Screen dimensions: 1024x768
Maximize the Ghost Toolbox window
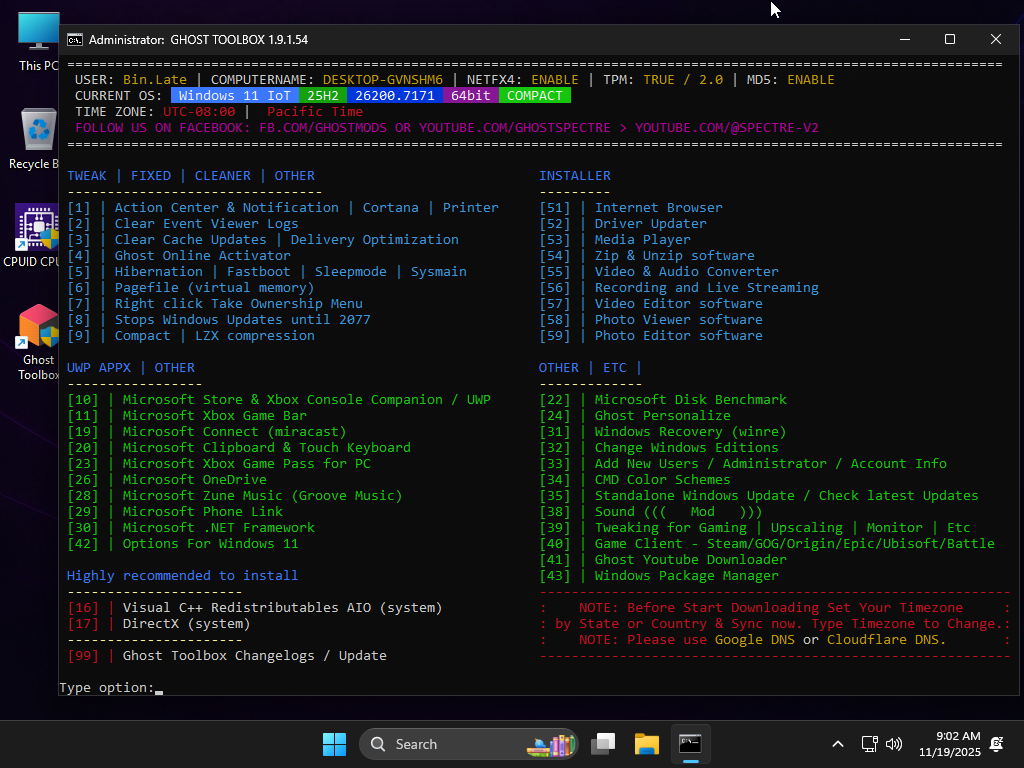coord(950,40)
